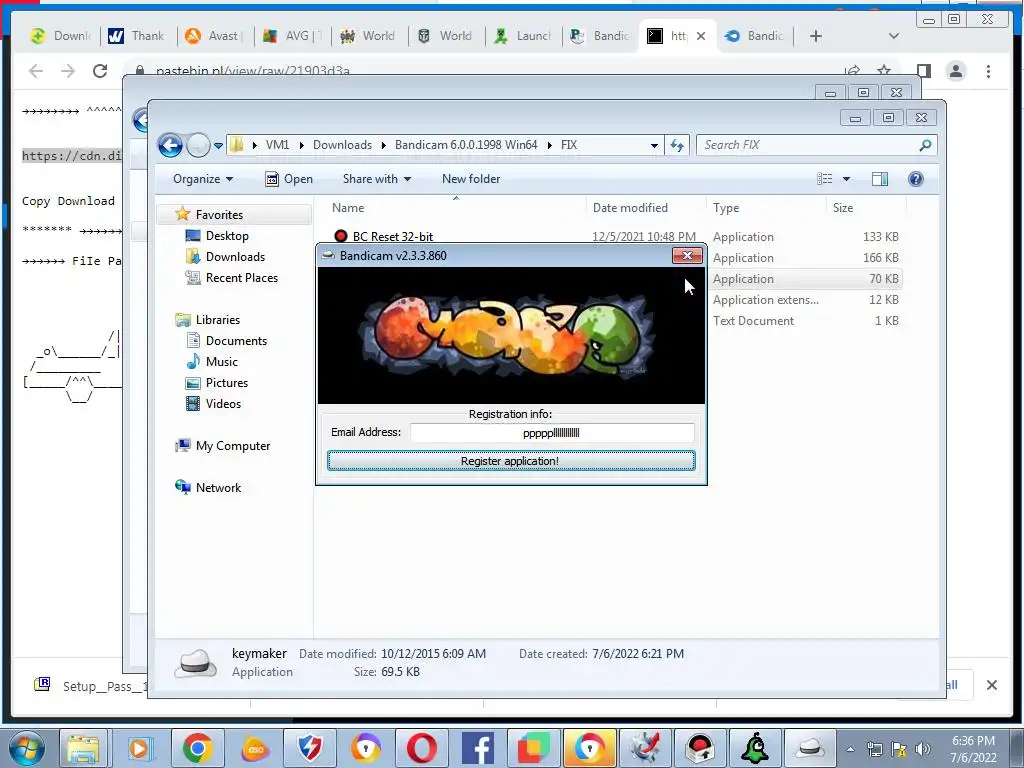Click the Explorer Forward arrow button
This screenshot has width=1024, height=768.
tap(198, 145)
